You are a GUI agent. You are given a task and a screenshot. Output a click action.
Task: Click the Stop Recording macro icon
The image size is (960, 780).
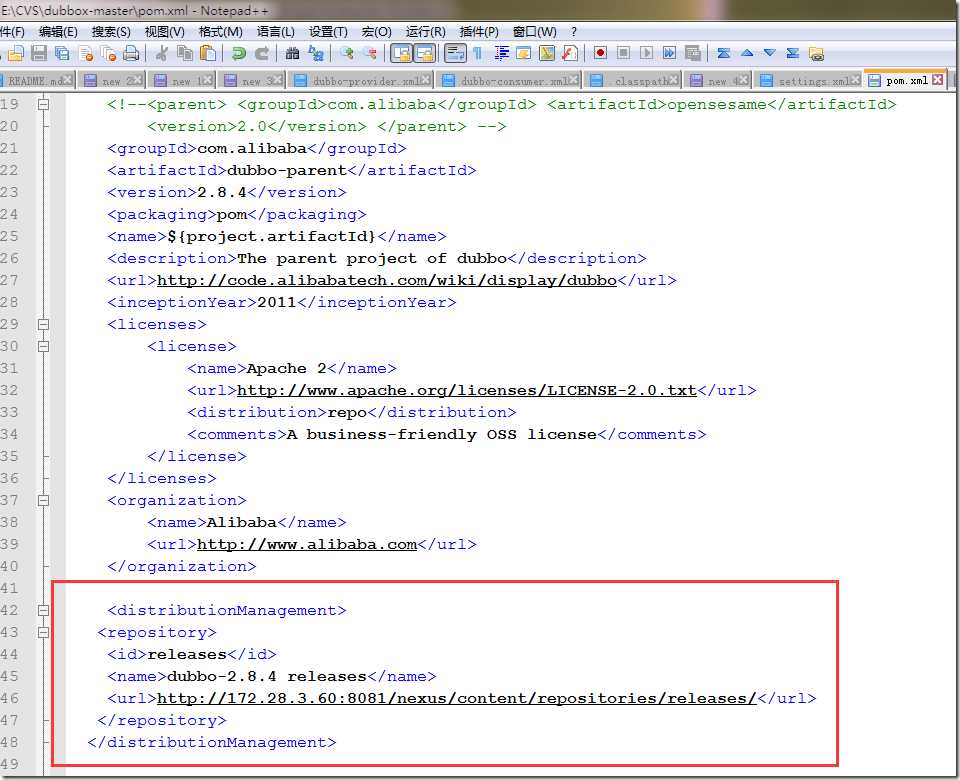(x=623, y=53)
